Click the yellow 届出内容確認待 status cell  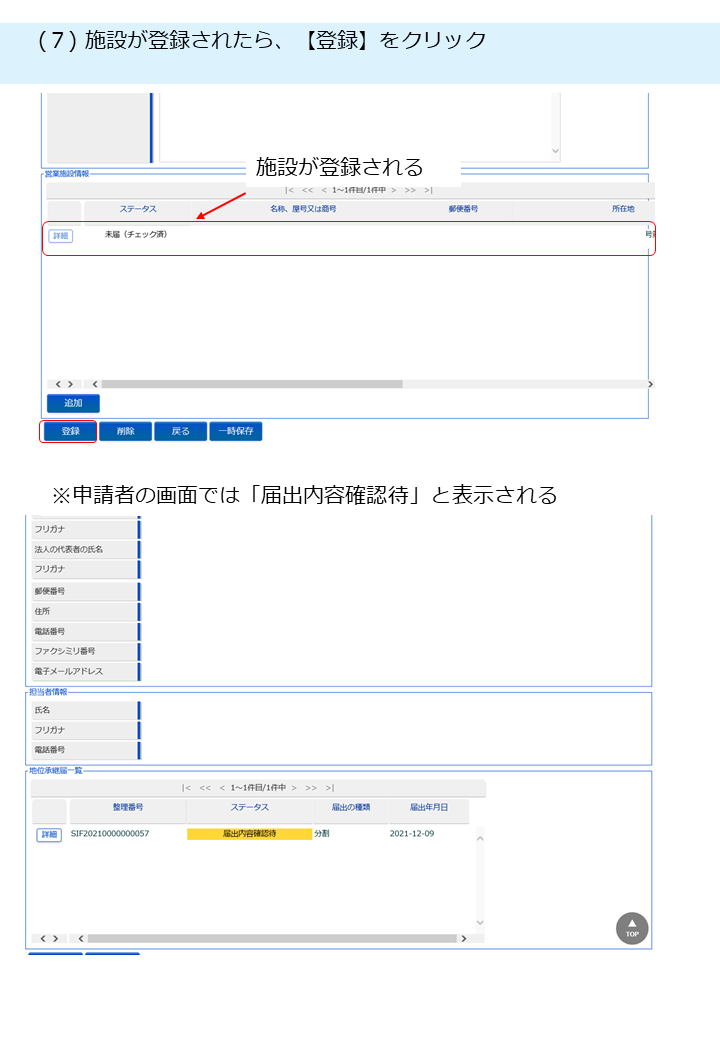[x=249, y=834]
